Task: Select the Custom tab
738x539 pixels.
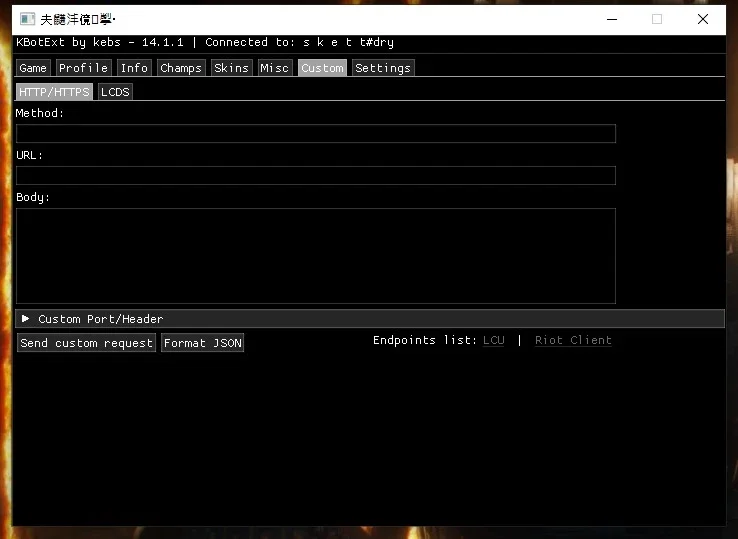Action: [322, 68]
